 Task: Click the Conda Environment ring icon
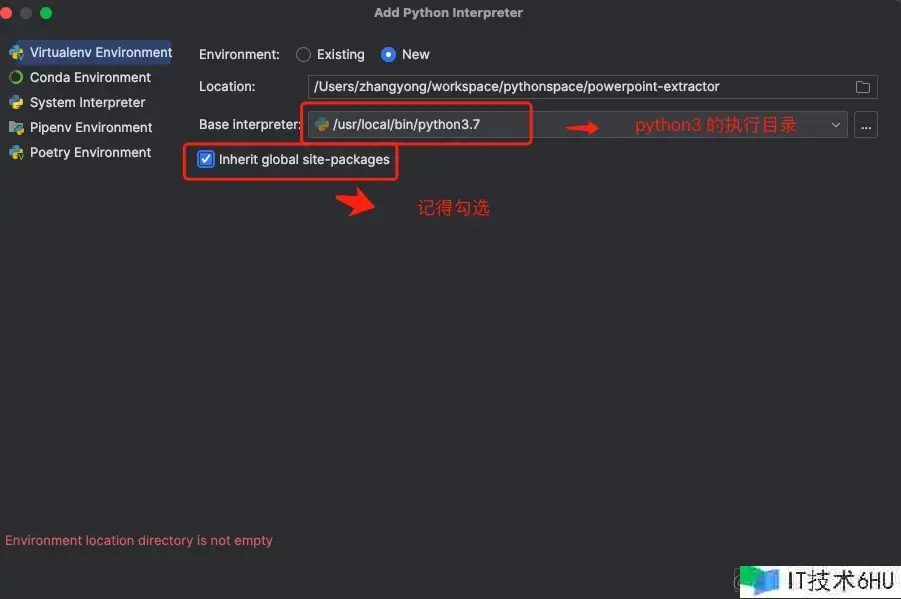tap(16, 78)
